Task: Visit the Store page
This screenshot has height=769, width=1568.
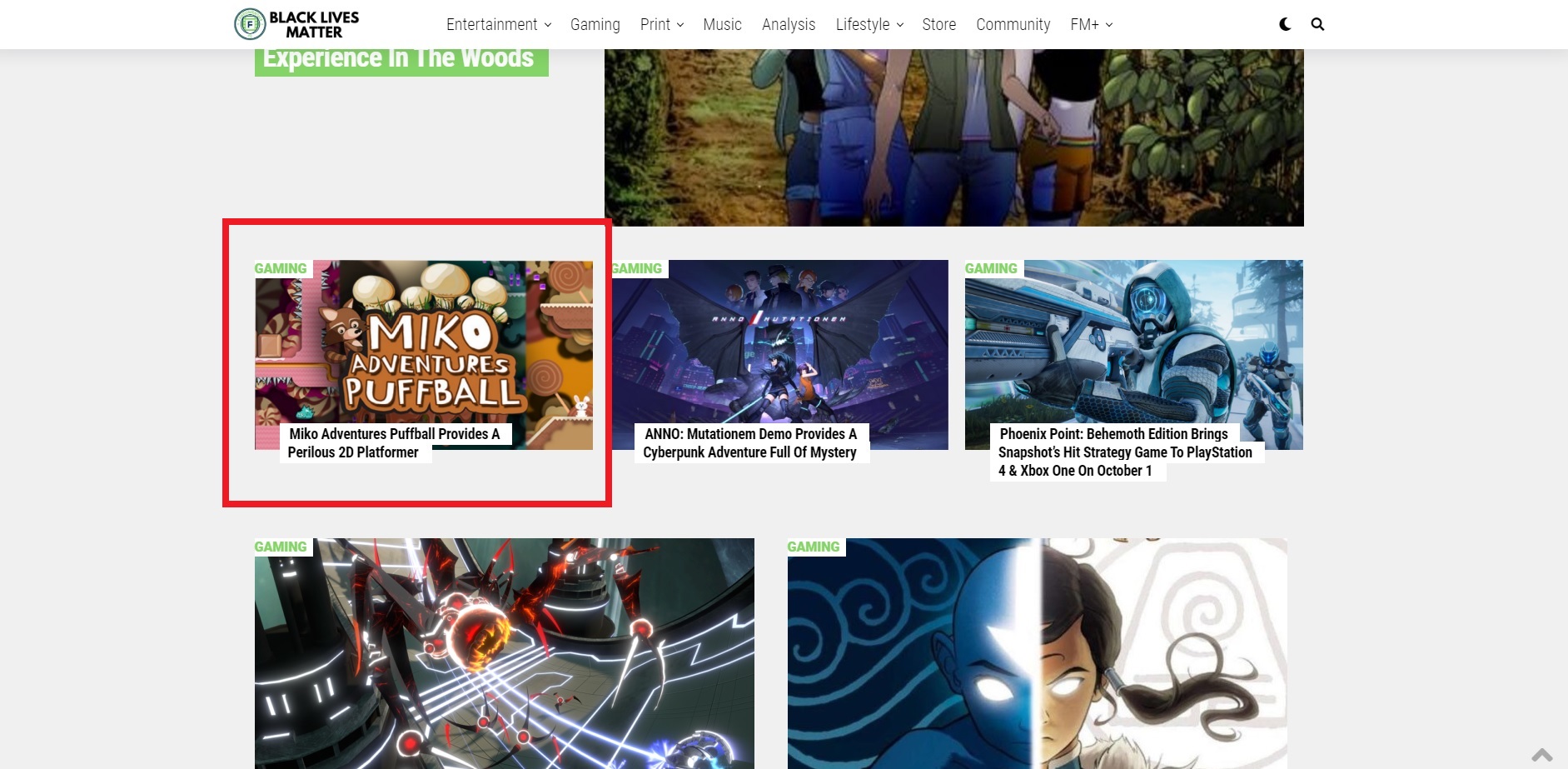Action: click(x=938, y=24)
